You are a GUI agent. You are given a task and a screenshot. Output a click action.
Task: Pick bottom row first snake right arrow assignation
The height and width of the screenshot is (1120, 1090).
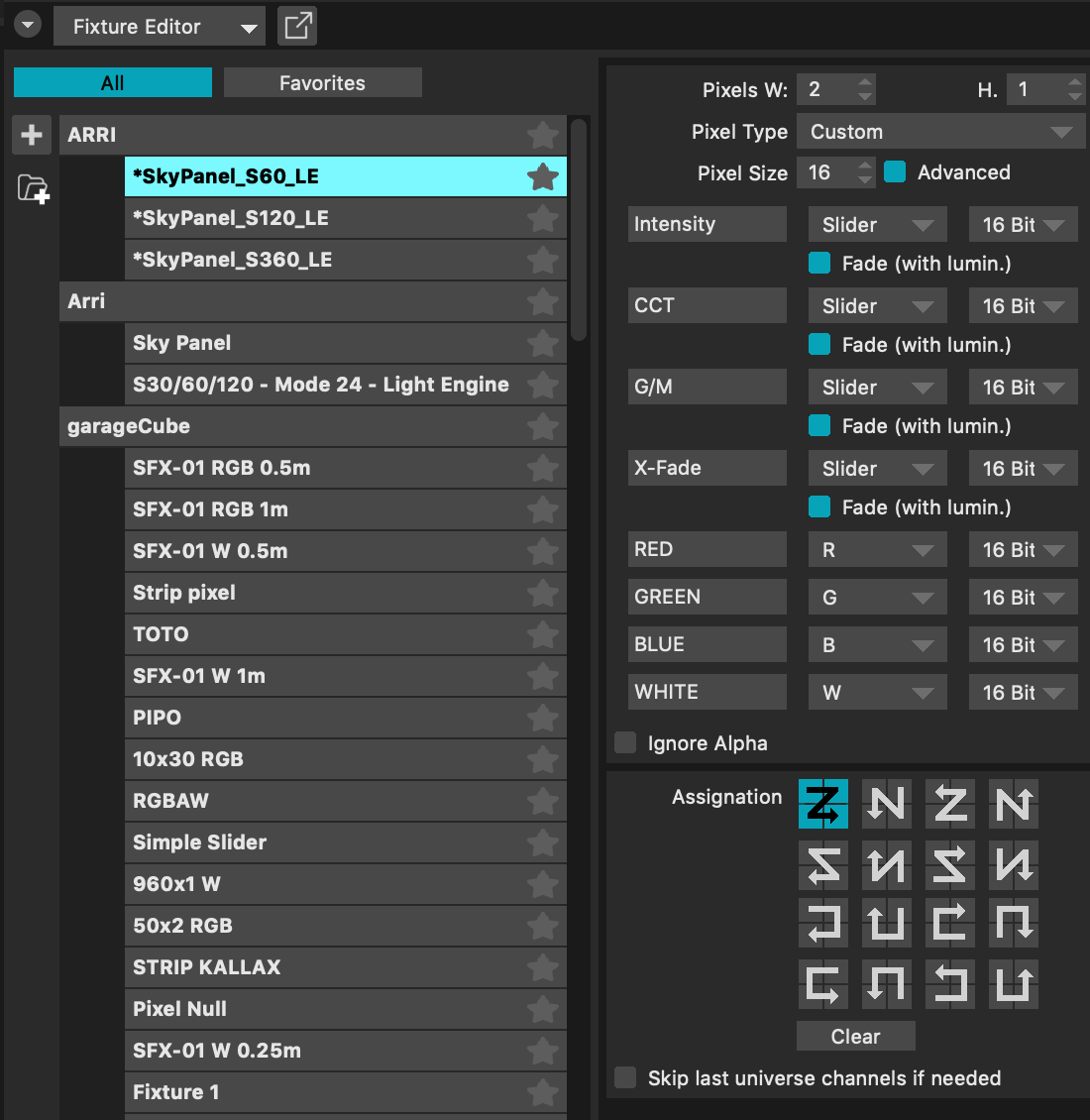click(822, 984)
